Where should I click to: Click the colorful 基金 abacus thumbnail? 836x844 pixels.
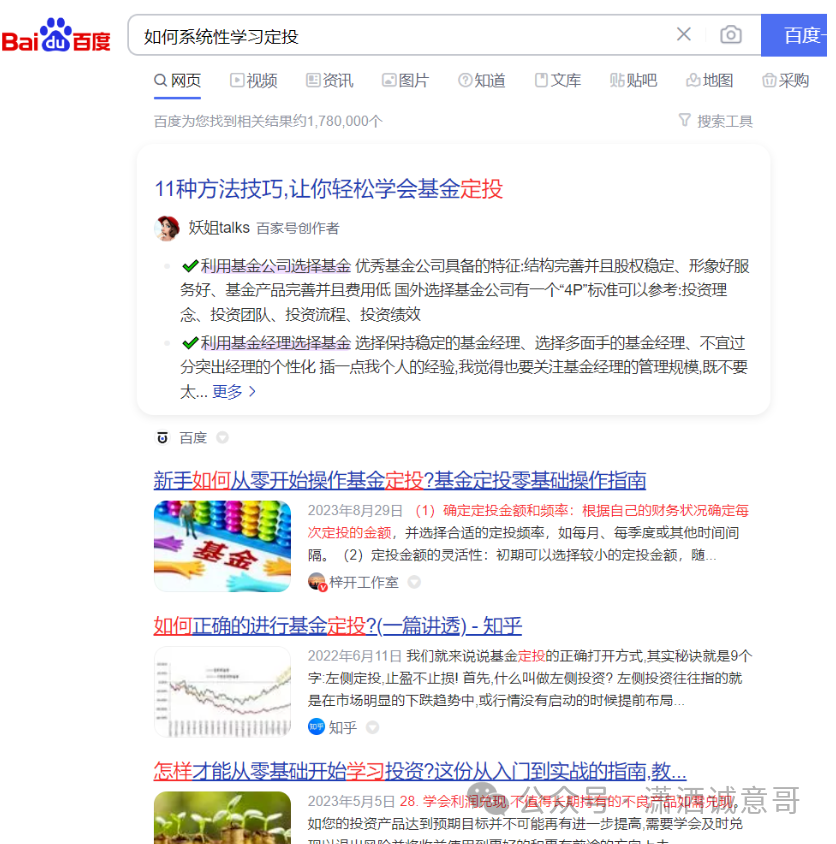[222, 546]
